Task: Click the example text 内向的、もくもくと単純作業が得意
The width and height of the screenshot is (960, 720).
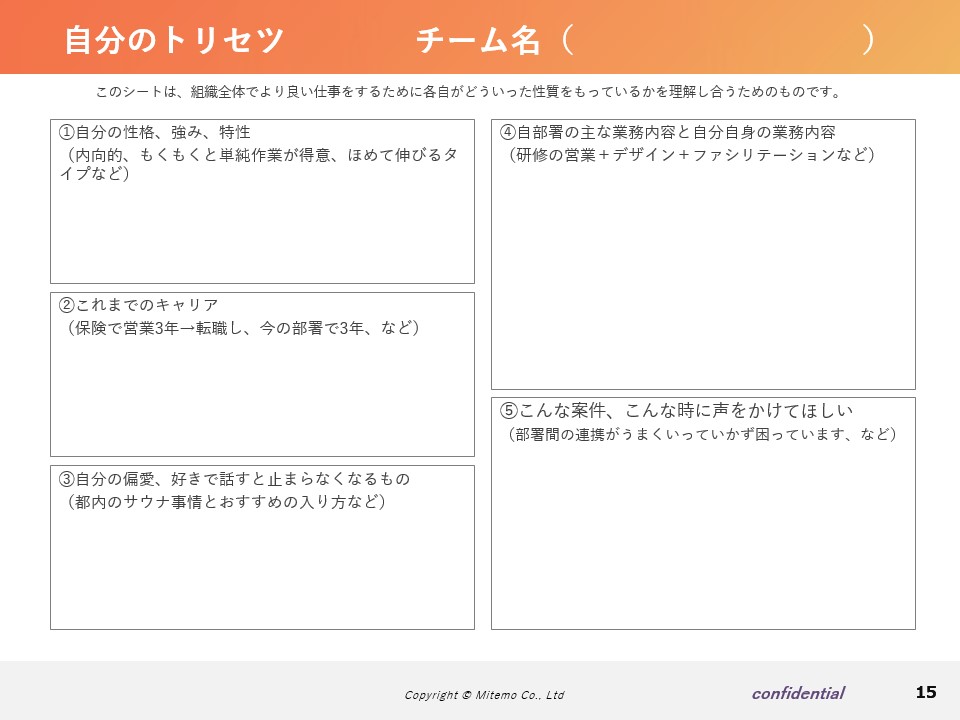Action: (x=204, y=156)
